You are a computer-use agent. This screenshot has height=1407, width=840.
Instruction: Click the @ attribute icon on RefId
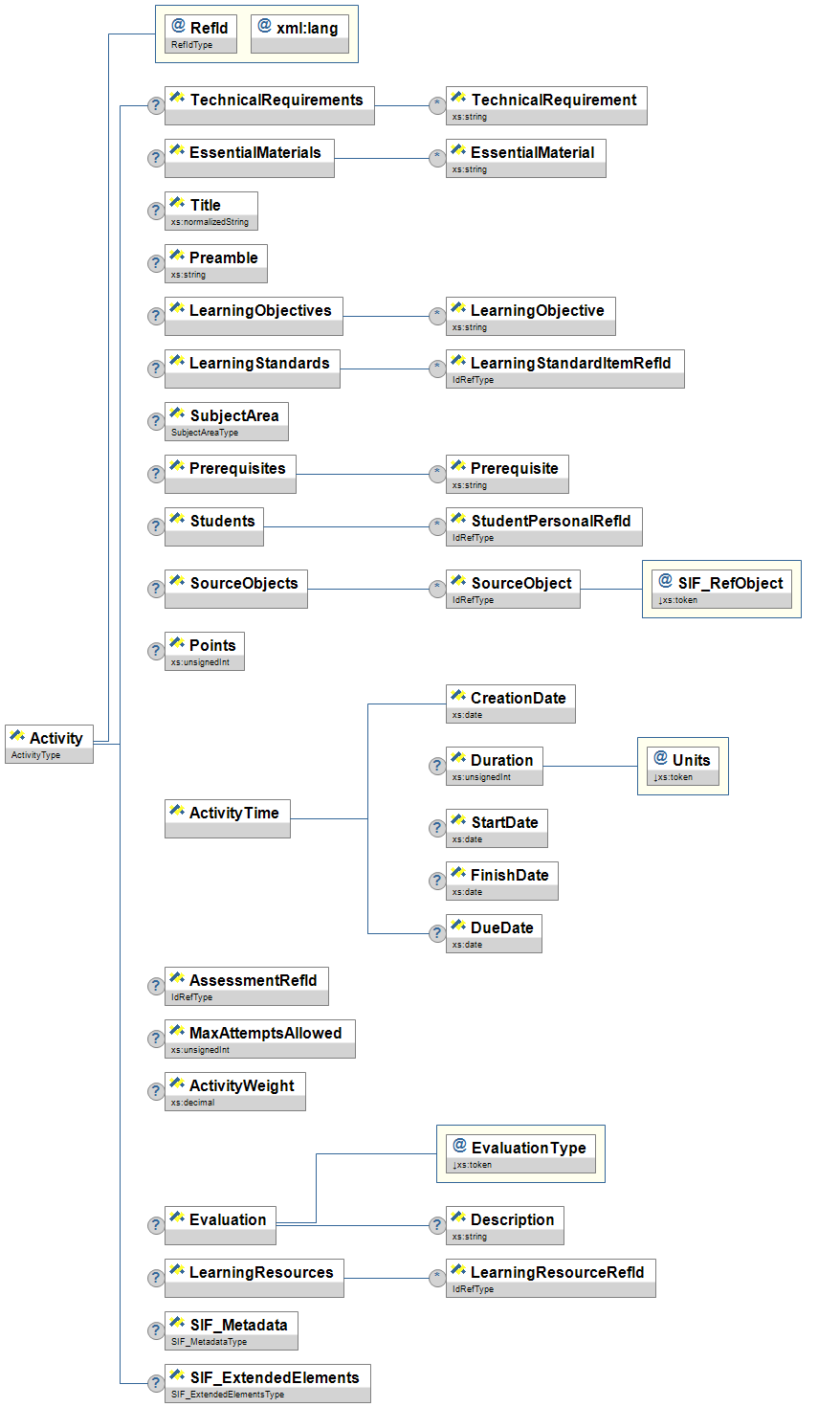[179, 26]
